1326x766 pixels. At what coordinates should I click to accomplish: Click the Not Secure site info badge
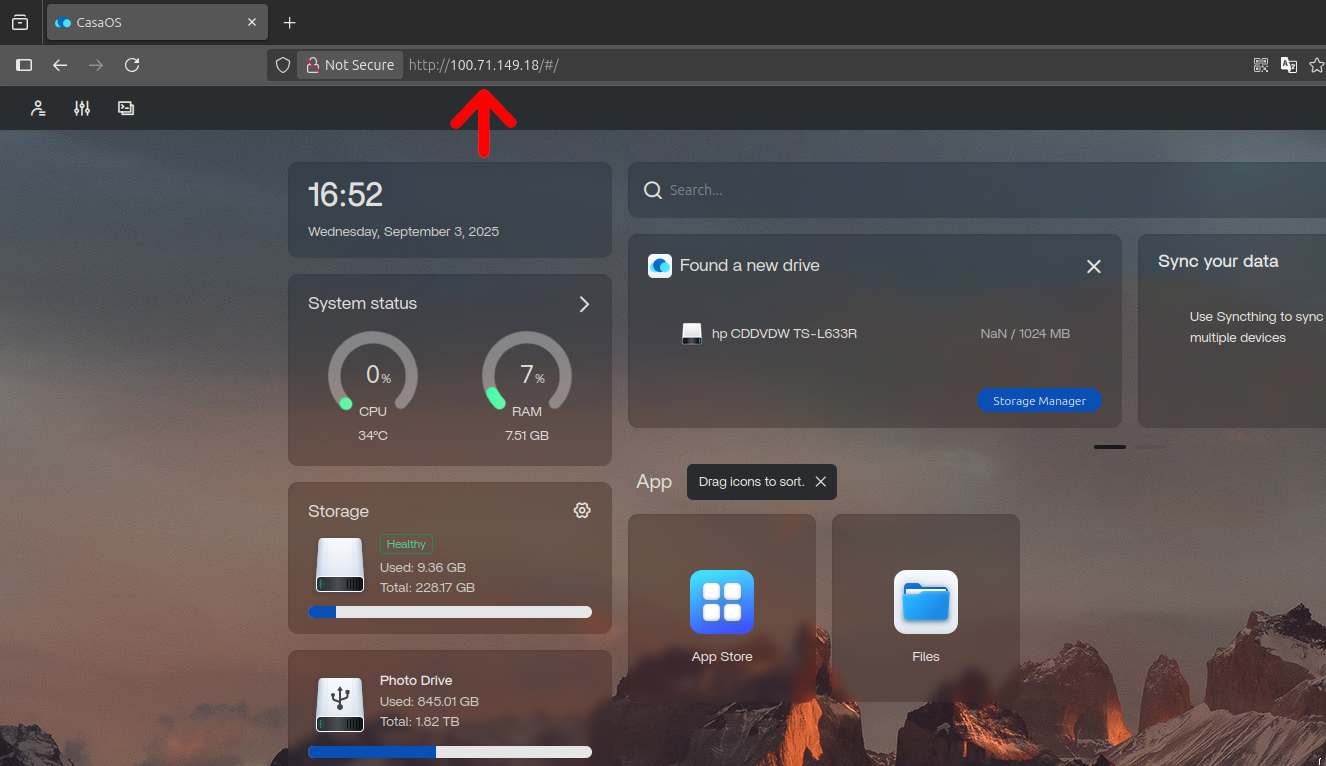point(350,65)
